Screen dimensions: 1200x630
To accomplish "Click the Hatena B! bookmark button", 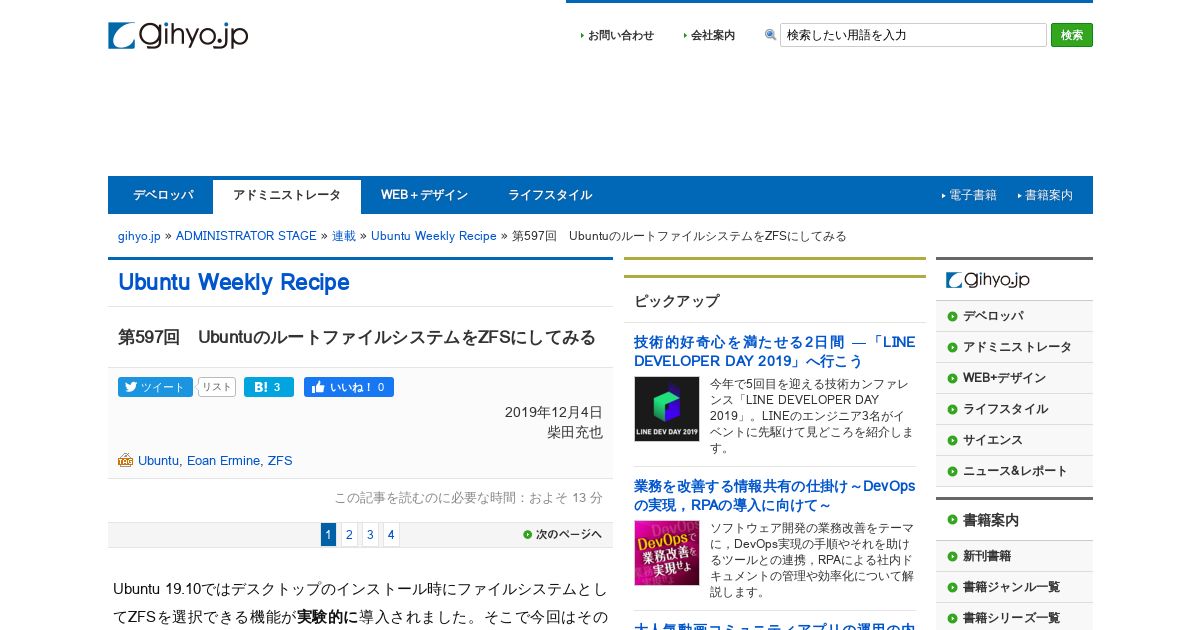I will click(x=269, y=387).
